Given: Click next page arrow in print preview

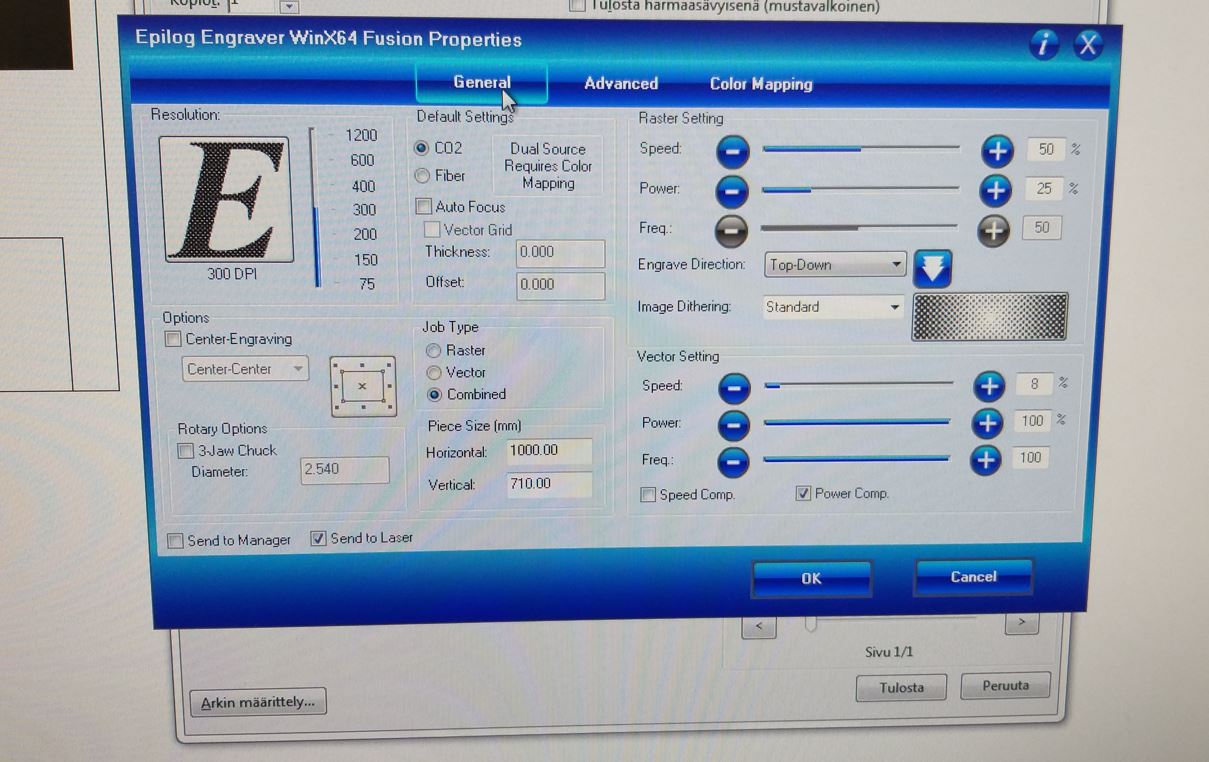Looking at the screenshot, I should click(1021, 622).
